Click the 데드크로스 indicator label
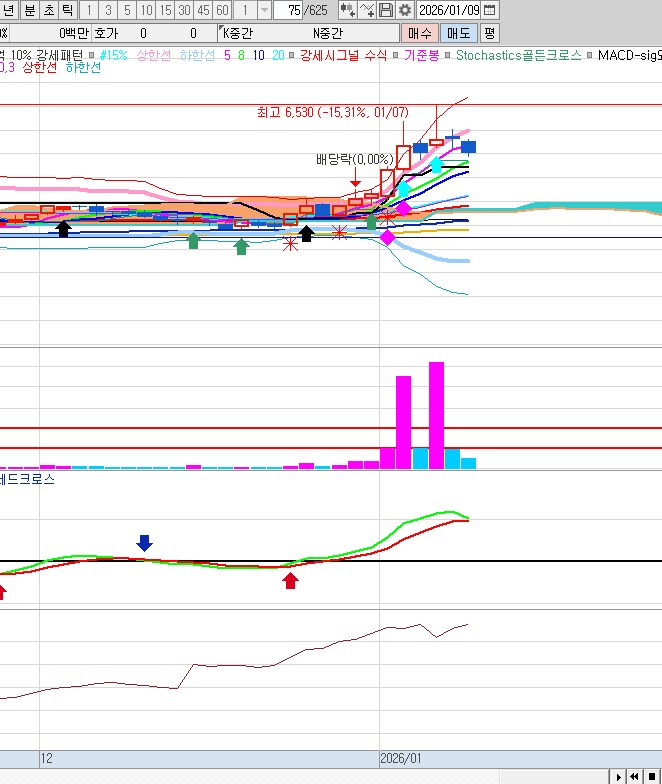Image resolution: width=662 pixels, height=784 pixels. (x=27, y=479)
